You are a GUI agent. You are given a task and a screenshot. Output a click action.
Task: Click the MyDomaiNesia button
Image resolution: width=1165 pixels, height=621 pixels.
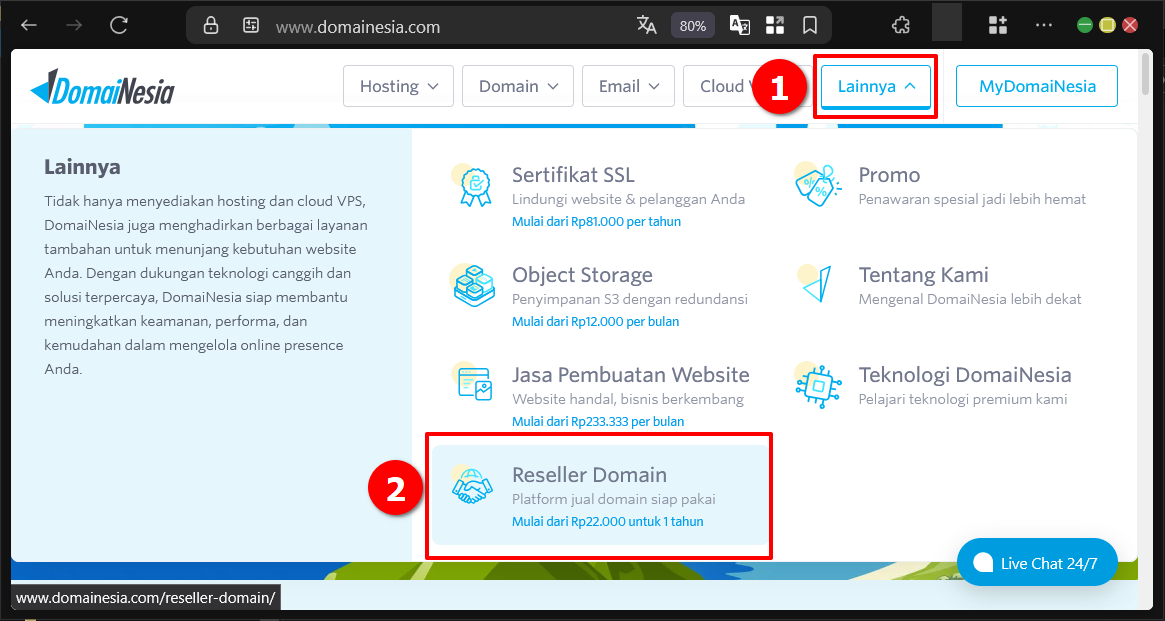pos(1036,86)
